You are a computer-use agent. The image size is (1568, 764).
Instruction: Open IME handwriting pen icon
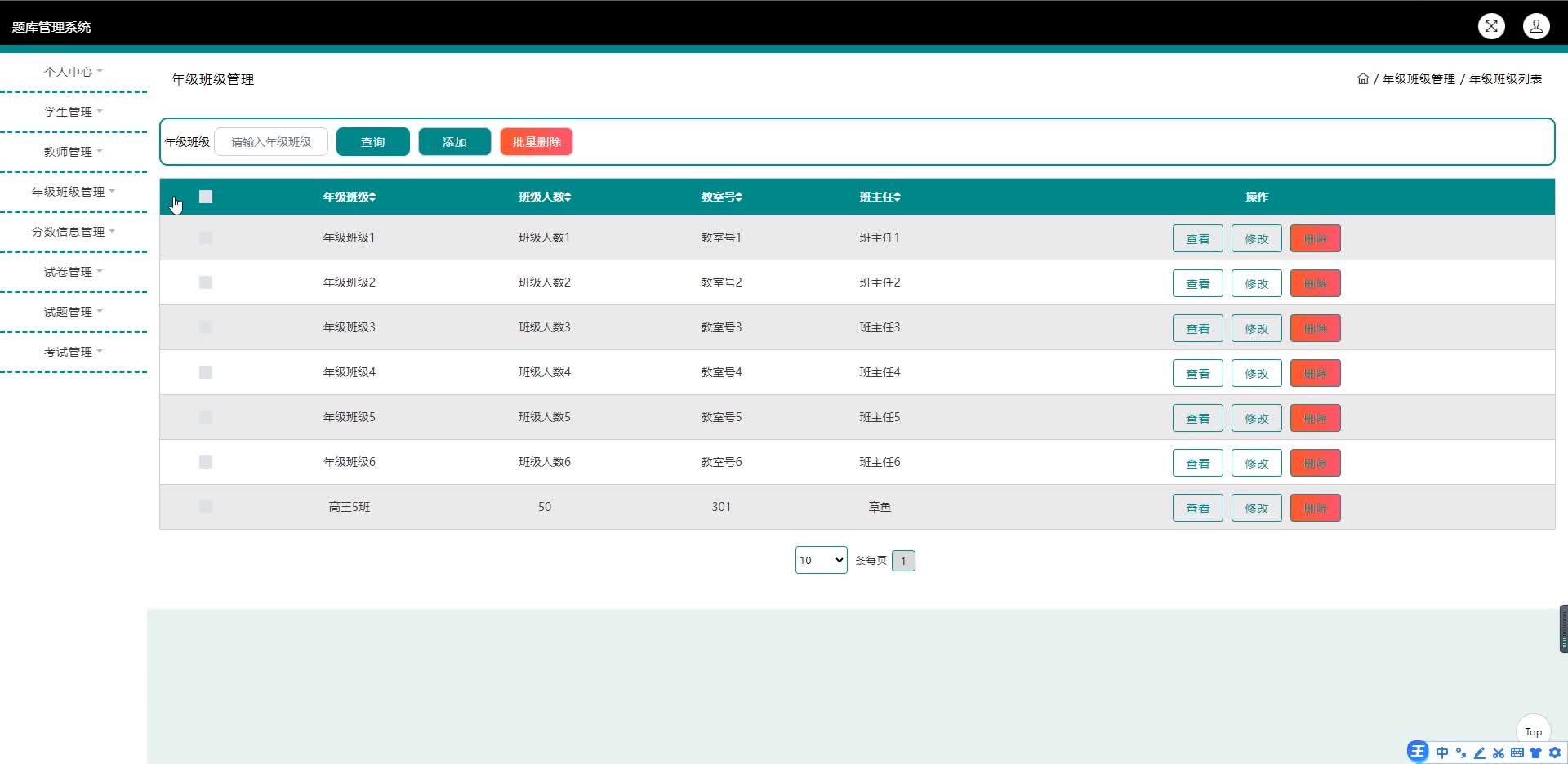(x=1479, y=753)
